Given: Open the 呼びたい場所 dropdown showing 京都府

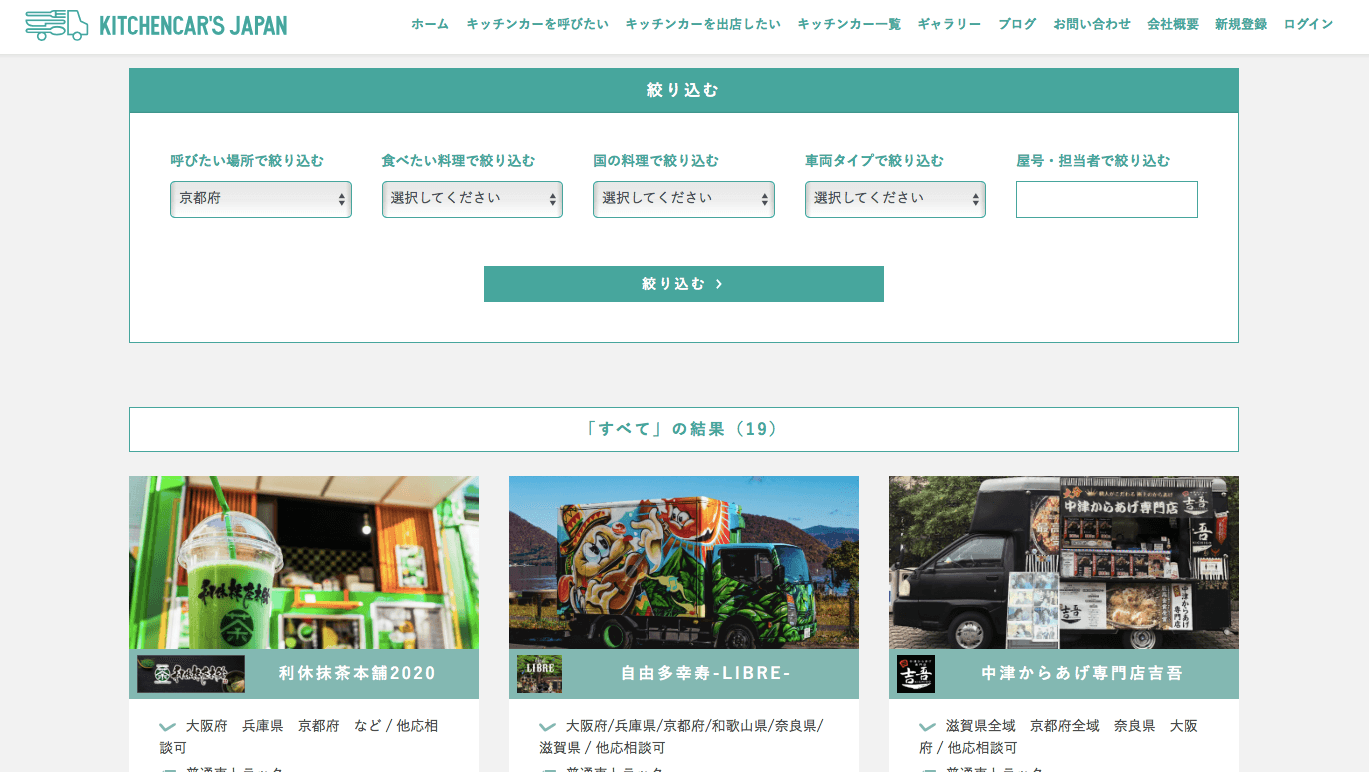Looking at the screenshot, I should point(260,199).
